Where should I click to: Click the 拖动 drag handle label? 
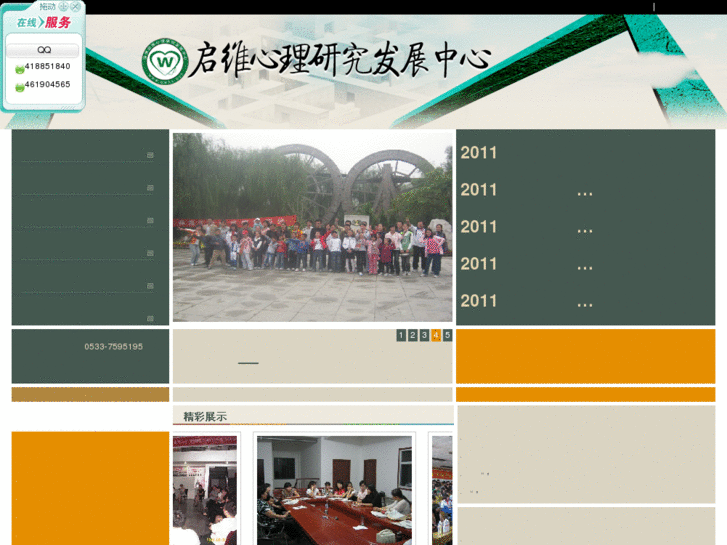(47, 6)
